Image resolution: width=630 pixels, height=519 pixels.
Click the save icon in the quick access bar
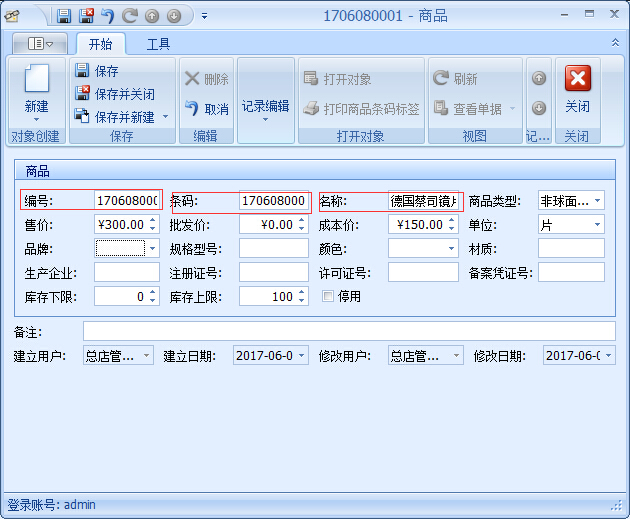pyautogui.click(x=64, y=16)
